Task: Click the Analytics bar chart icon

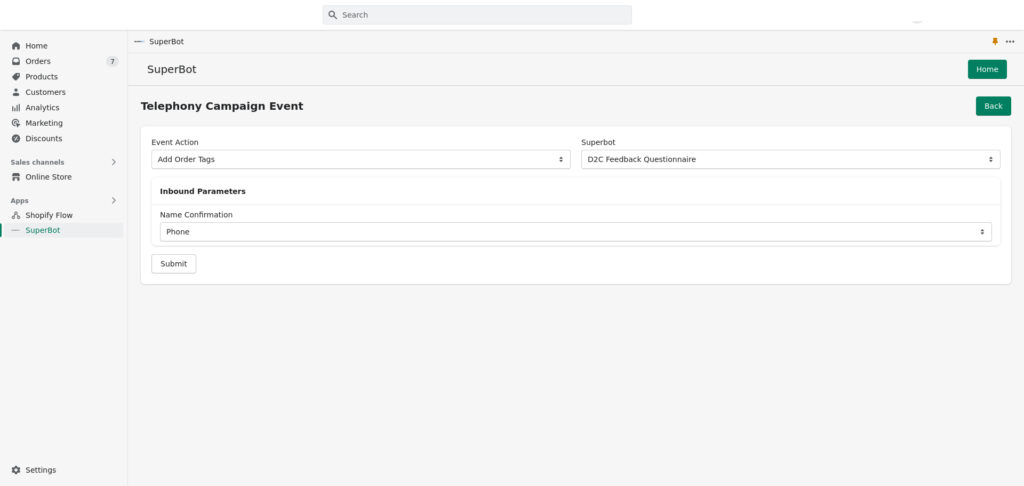Action: tap(16, 108)
